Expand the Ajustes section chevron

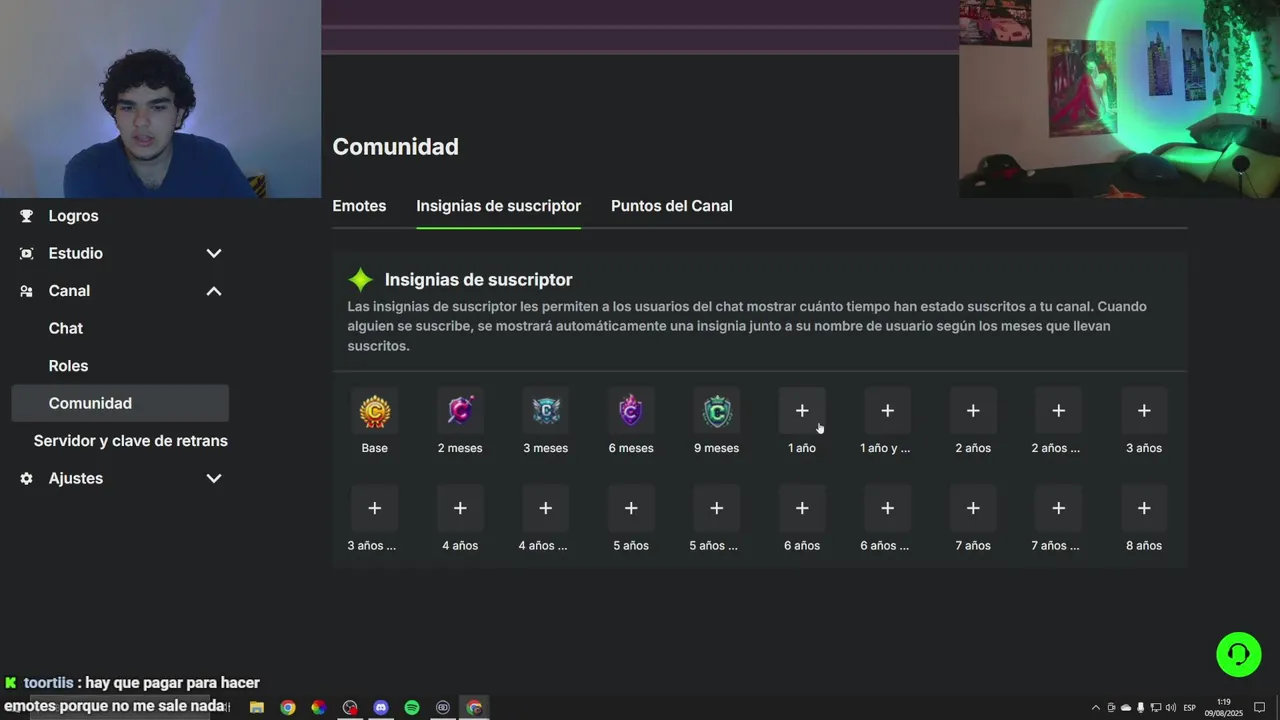214,479
